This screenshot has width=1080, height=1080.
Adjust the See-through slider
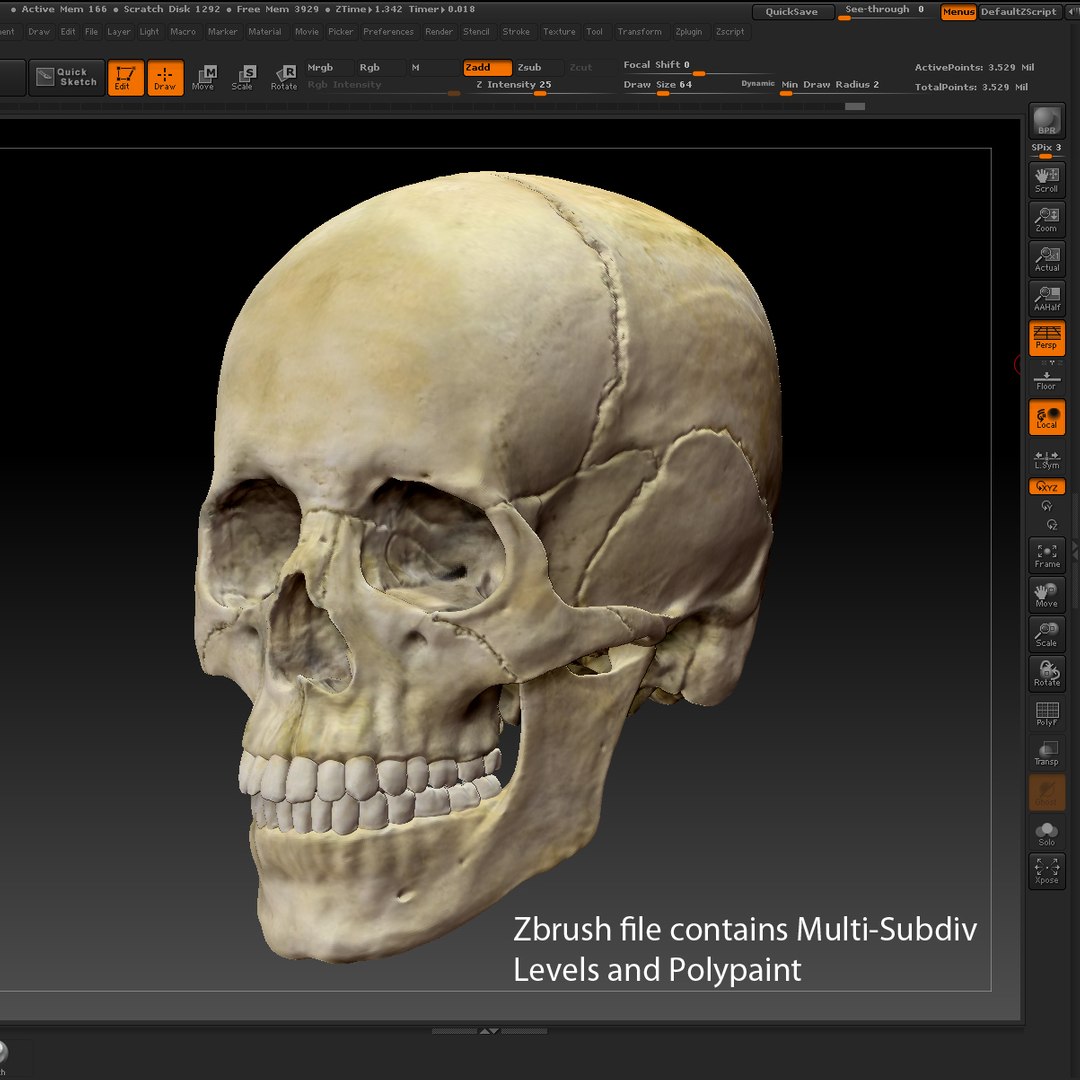tap(885, 11)
